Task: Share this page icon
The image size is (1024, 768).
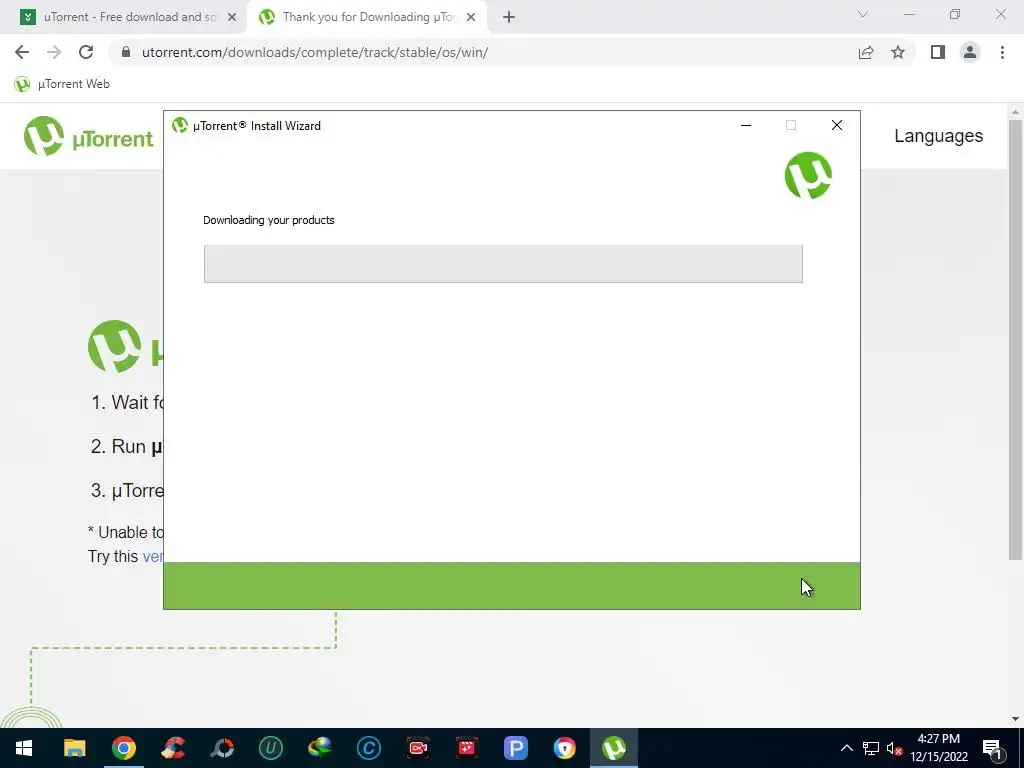Action: click(x=866, y=52)
